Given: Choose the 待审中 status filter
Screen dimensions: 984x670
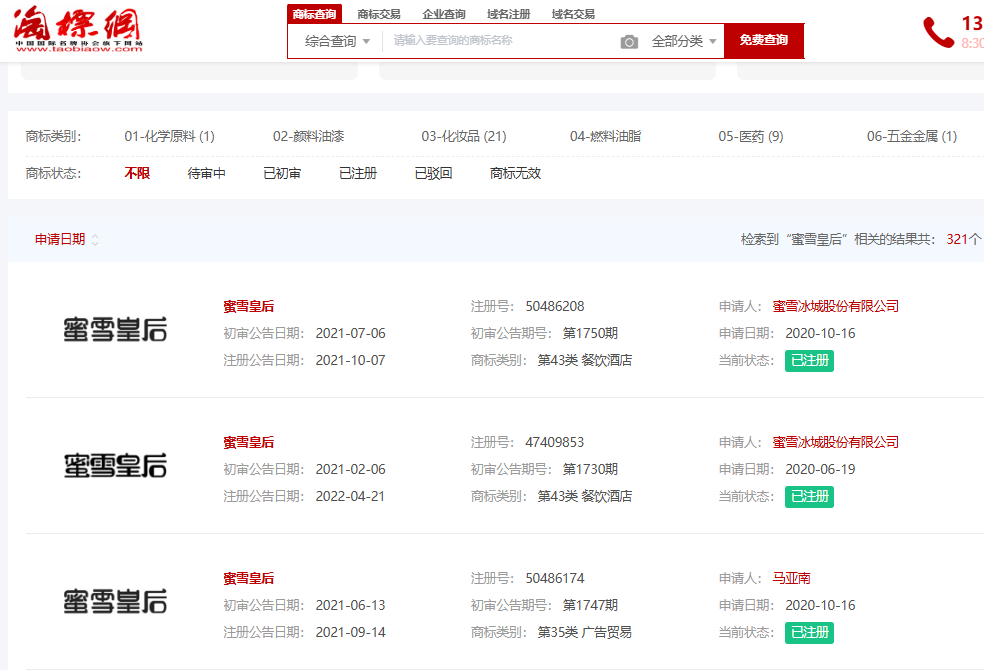Looking at the screenshot, I should (206, 173).
